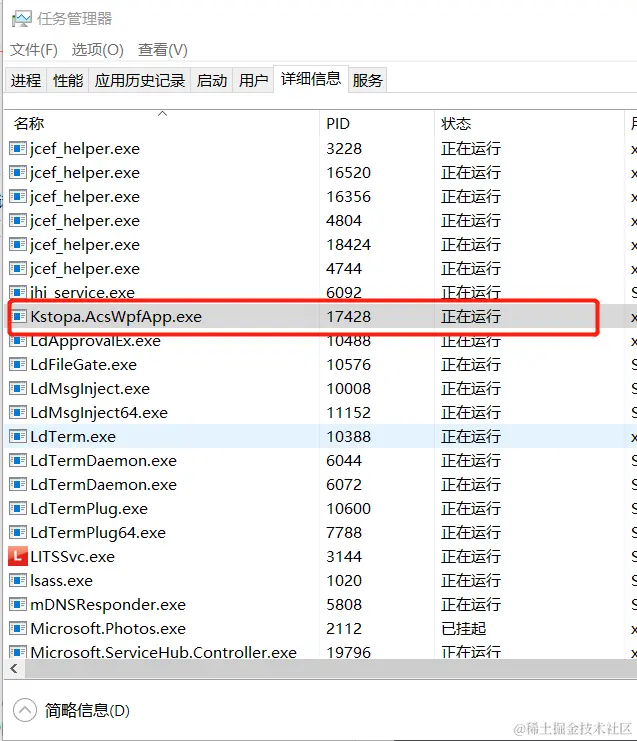Click the icon beside lsass.exe

[18, 580]
